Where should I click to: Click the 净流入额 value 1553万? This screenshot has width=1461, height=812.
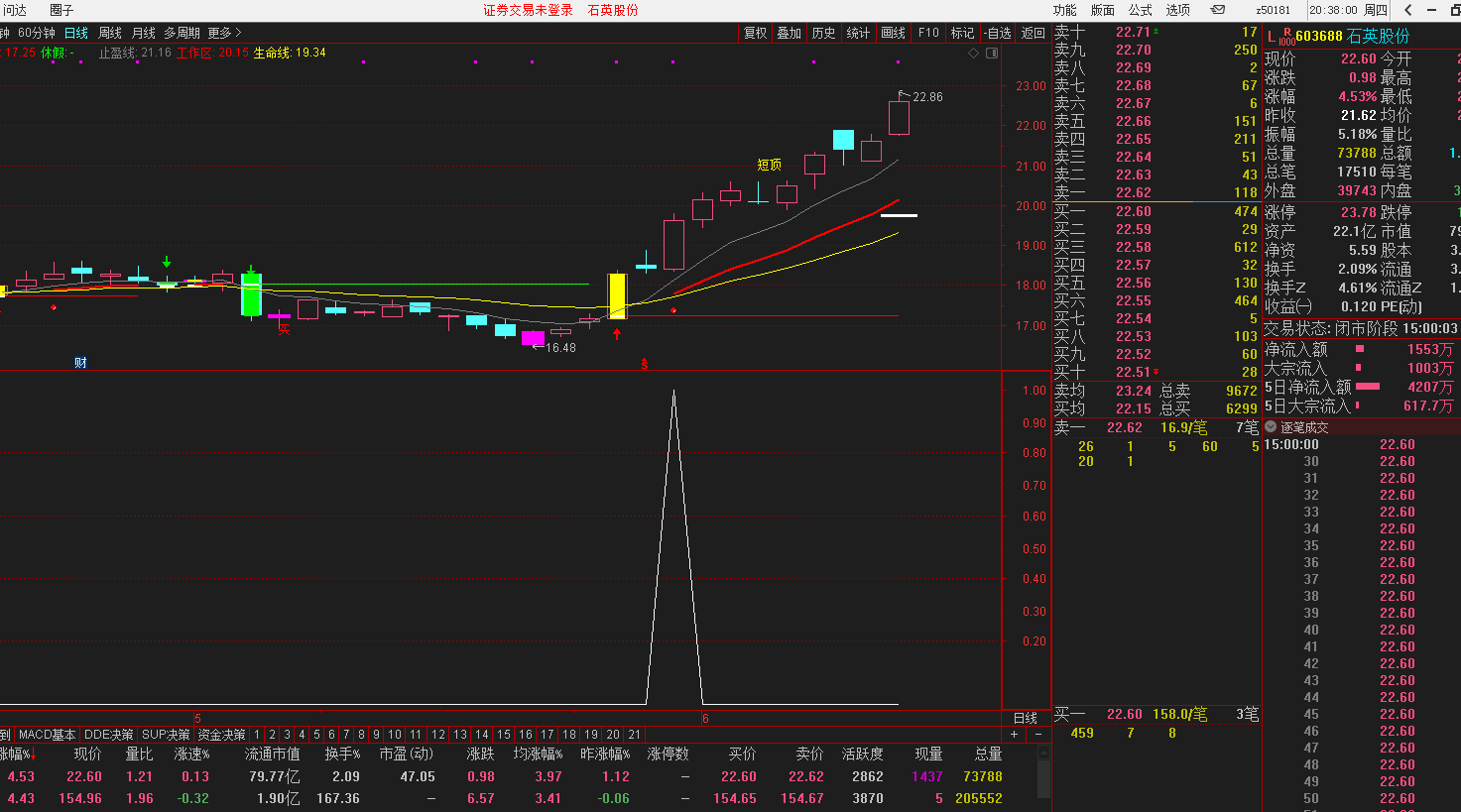click(1429, 349)
